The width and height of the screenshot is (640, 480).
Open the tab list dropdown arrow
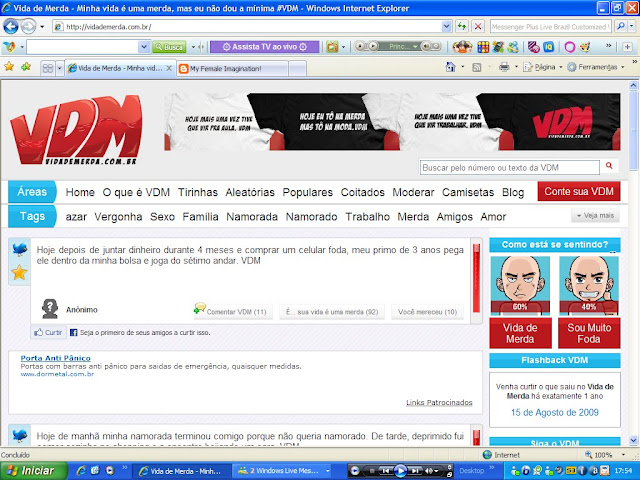click(x=59, y=68)
